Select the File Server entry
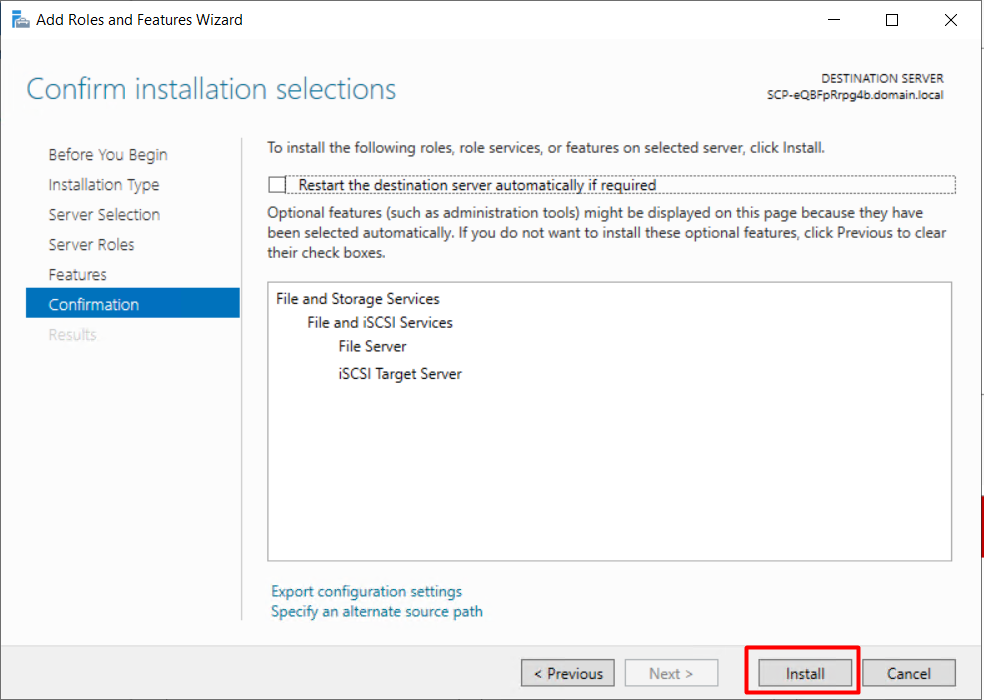 click(x=372, y=347)
